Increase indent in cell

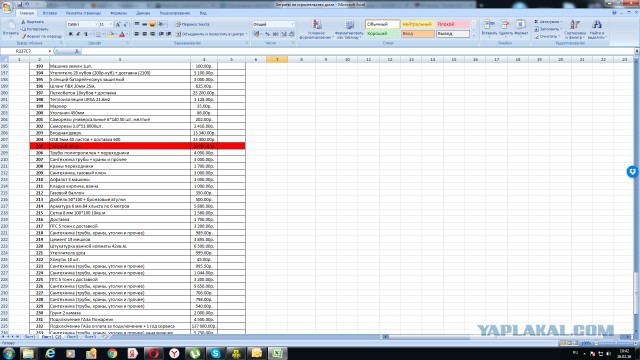coord(169,34)
